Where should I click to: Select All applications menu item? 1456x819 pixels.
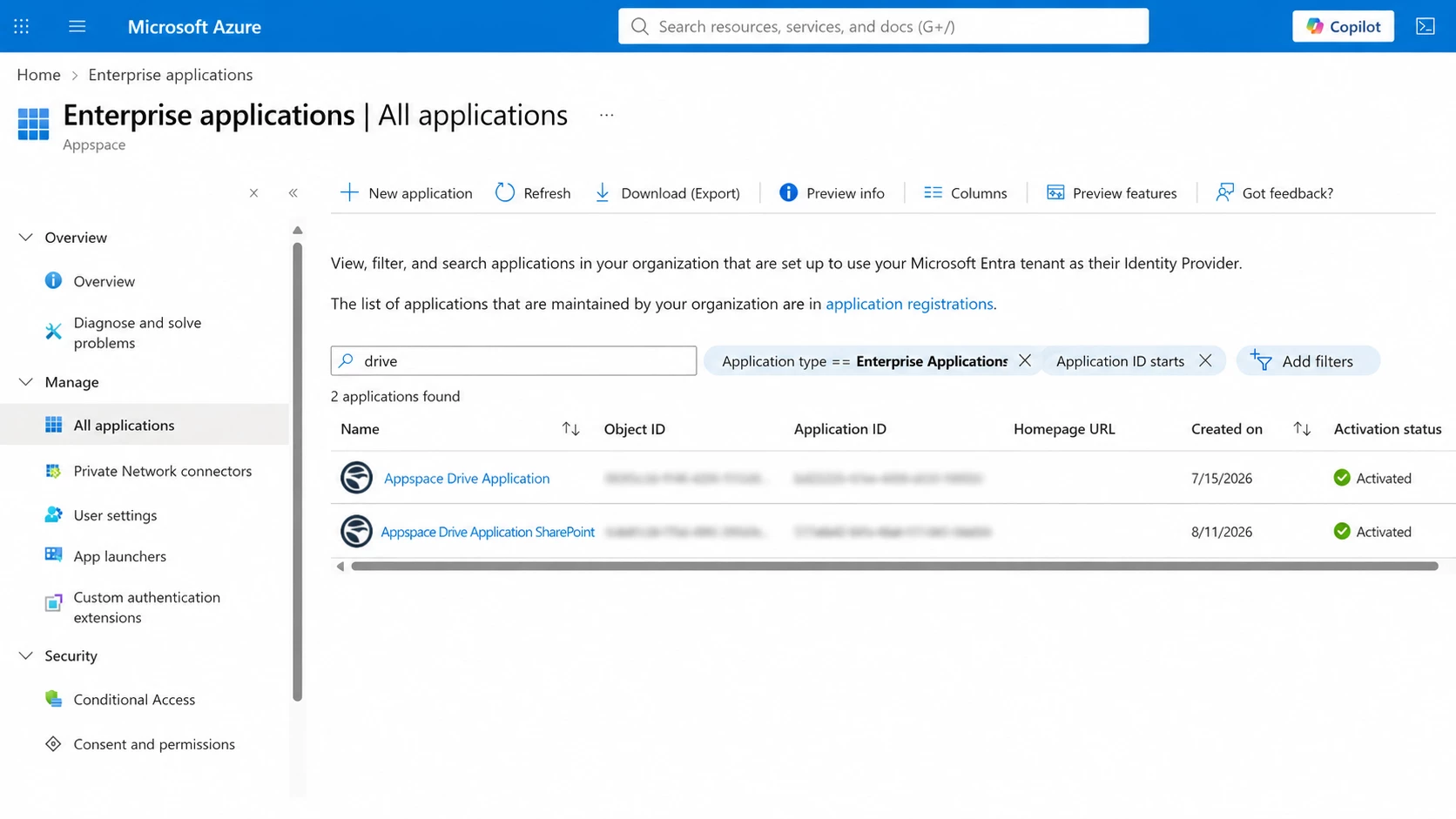(x=145, y=426)
